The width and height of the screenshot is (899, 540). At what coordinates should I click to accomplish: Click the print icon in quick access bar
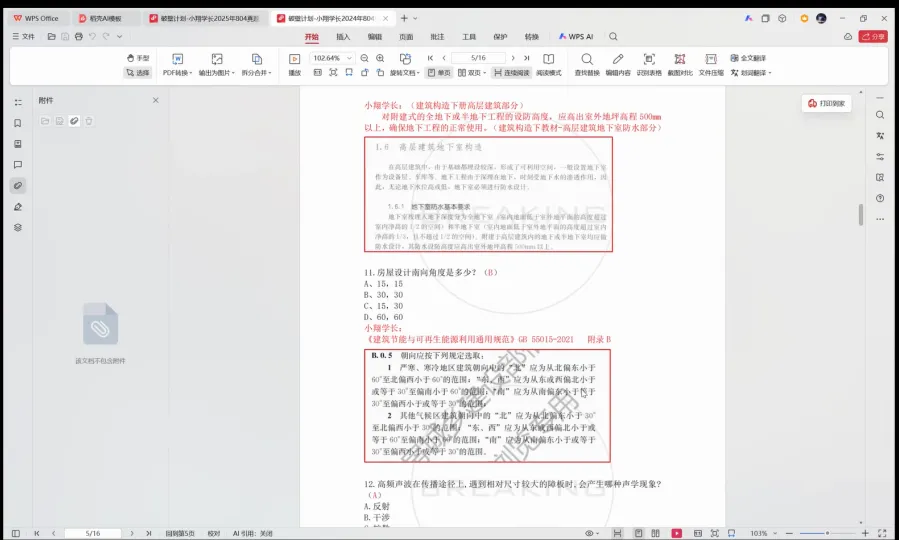(x=79, y=36)
